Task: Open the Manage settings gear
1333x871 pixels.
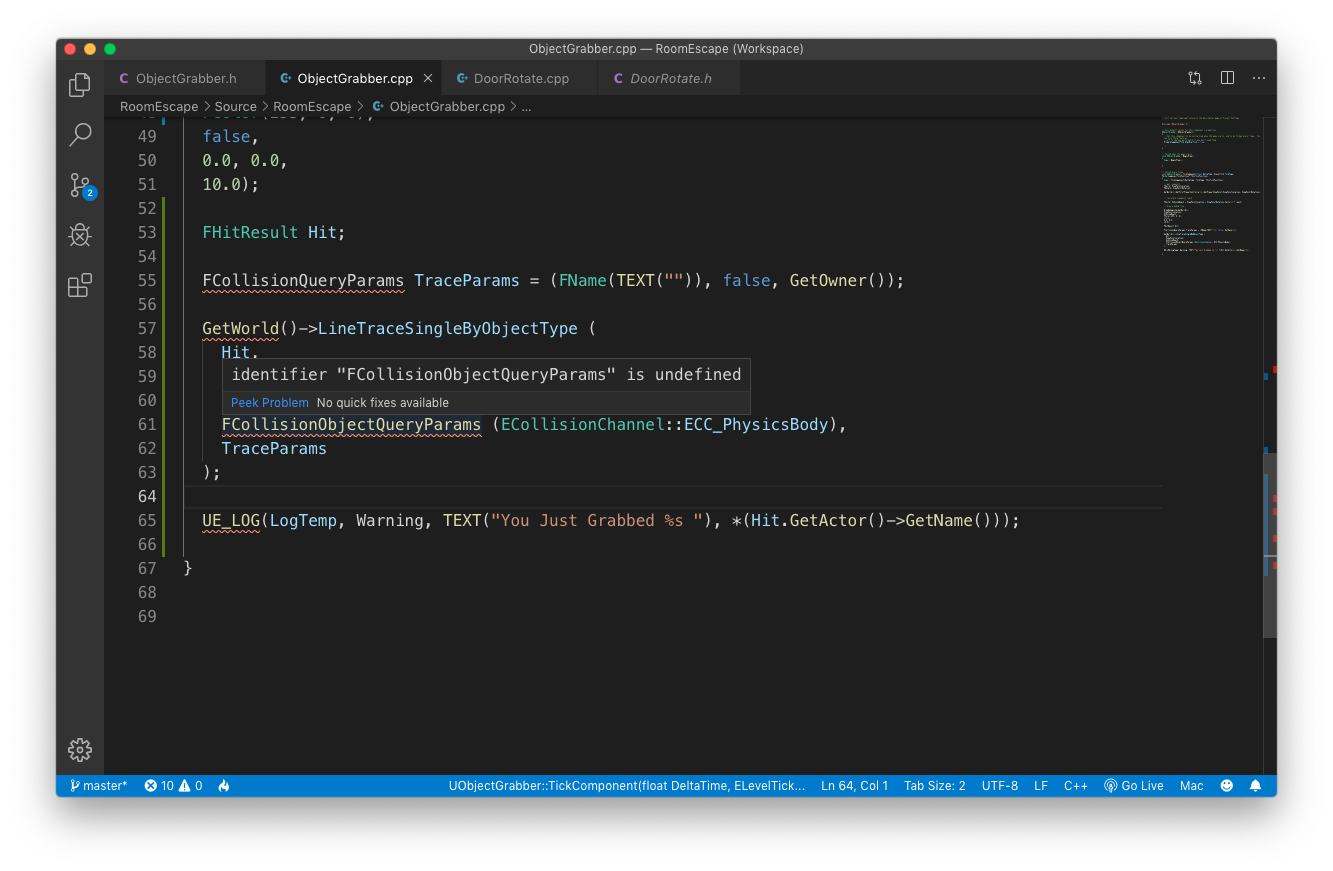Action: (79, 749)
